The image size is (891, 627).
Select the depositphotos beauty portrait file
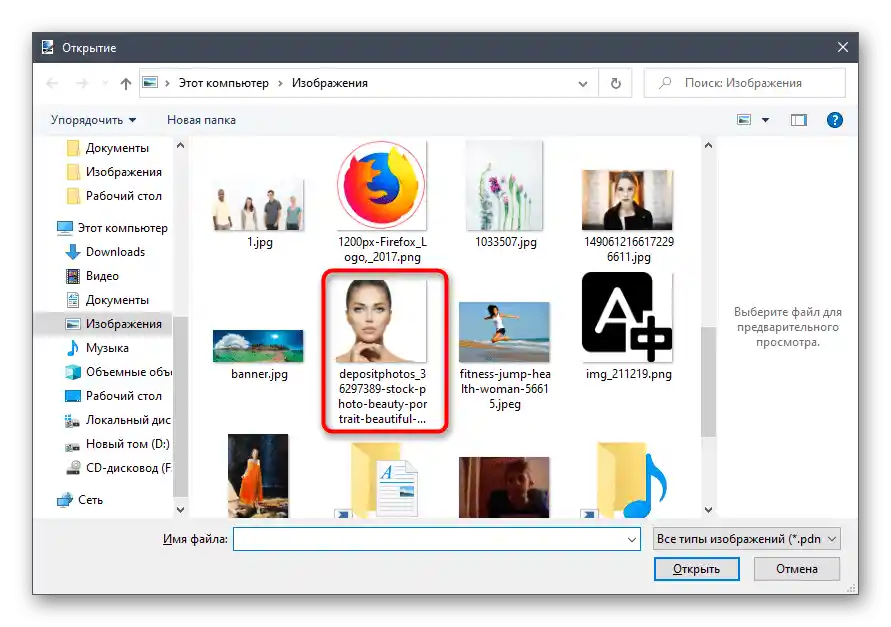pos(382,352)
